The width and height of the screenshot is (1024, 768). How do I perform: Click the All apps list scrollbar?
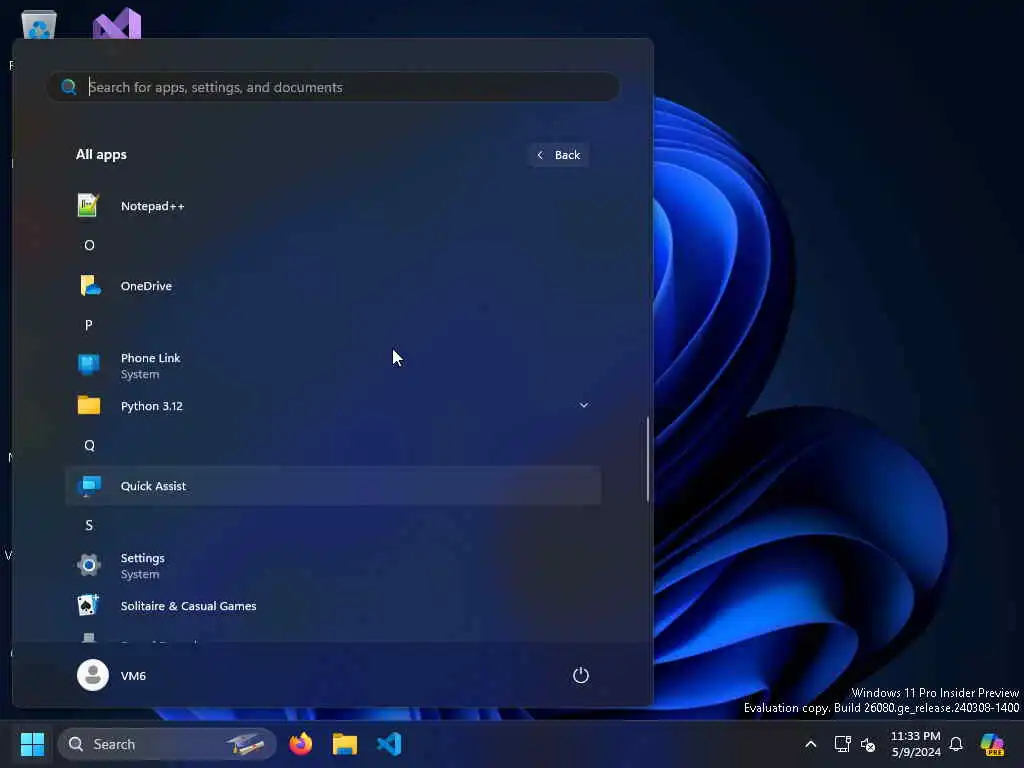(x=647, y=460)
